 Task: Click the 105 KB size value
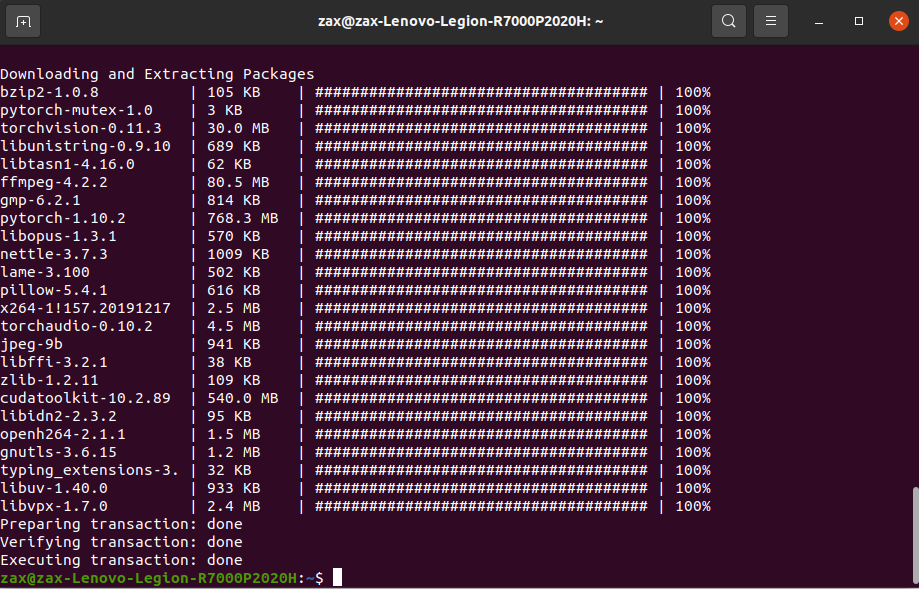pyautogui.click(x=234, y=93)
